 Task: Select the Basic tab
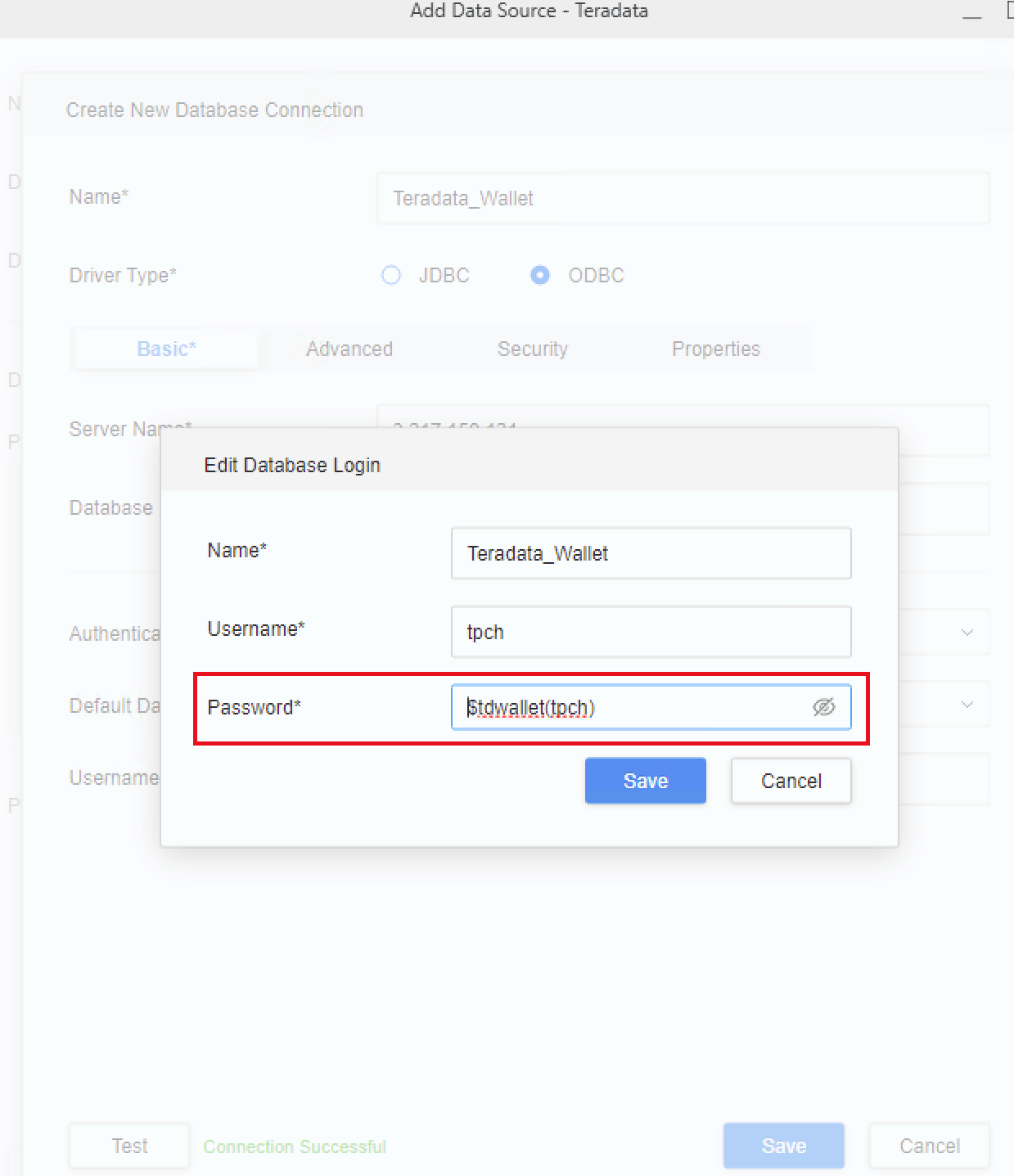point(165,349)
